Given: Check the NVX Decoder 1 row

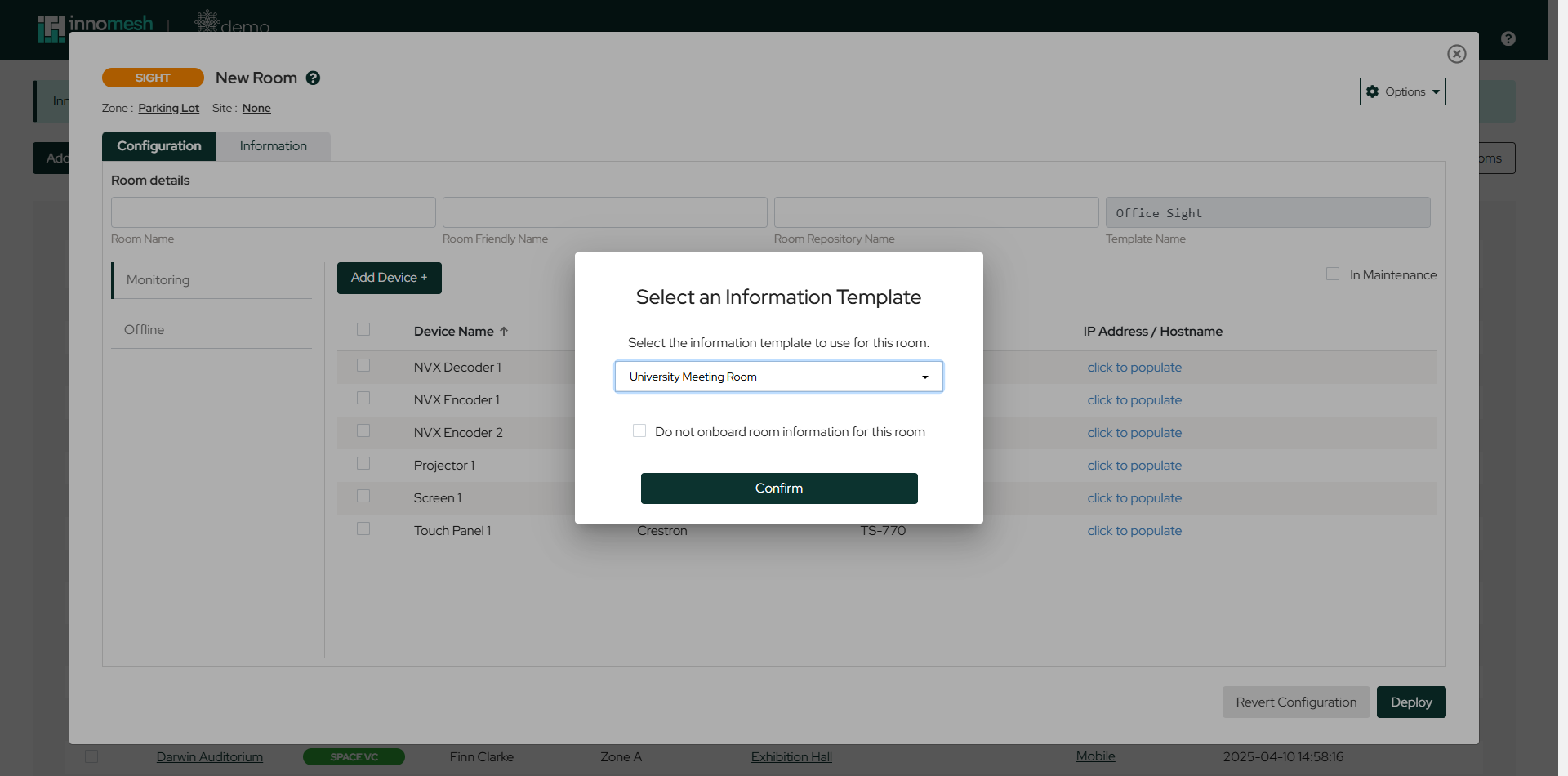Looking at the screenshot, I should coord(363,366).
